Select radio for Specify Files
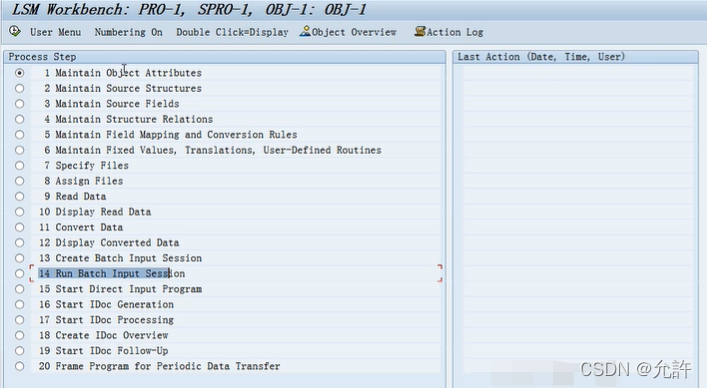The height and width of the screenshot is (388, 707). pyautogui.click(x=19, y=165)
